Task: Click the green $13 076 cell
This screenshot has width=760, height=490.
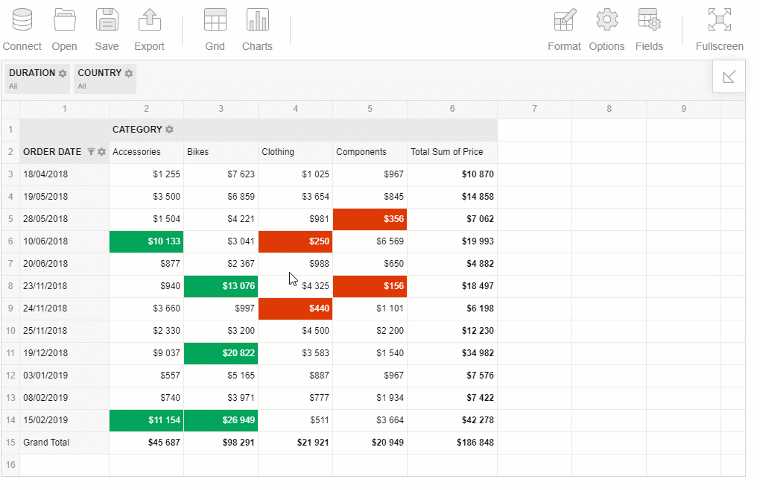Action: (x=221, y=286)
